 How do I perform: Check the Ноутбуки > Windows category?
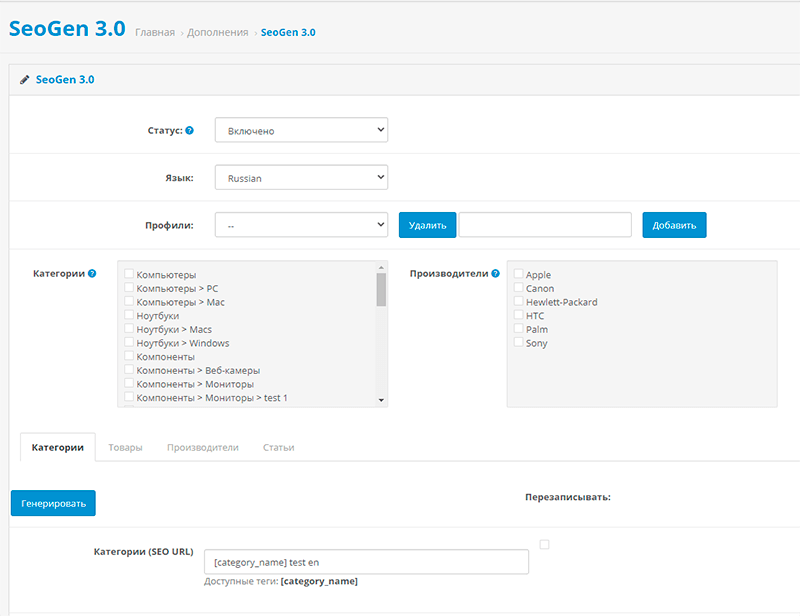pyautogui.click(x=129, y=343)
